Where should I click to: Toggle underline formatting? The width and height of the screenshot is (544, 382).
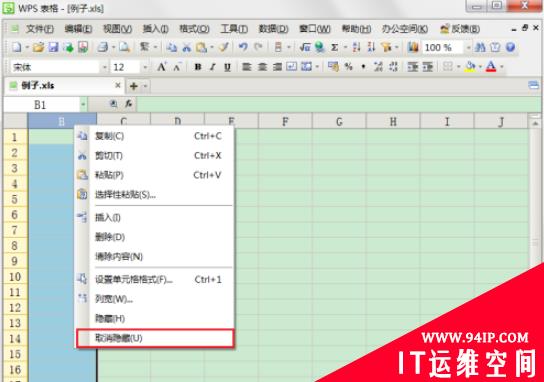tap(227, 67)
